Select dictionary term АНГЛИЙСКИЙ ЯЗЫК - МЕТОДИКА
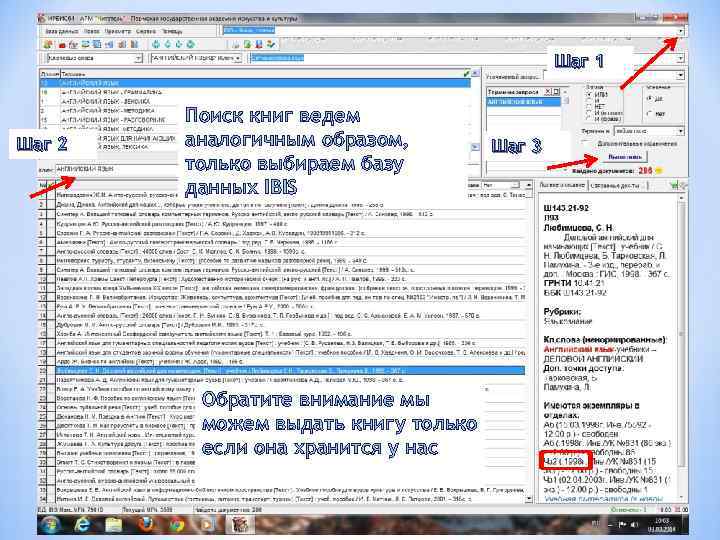The image size is (720, 540). (x=108, y=110)
